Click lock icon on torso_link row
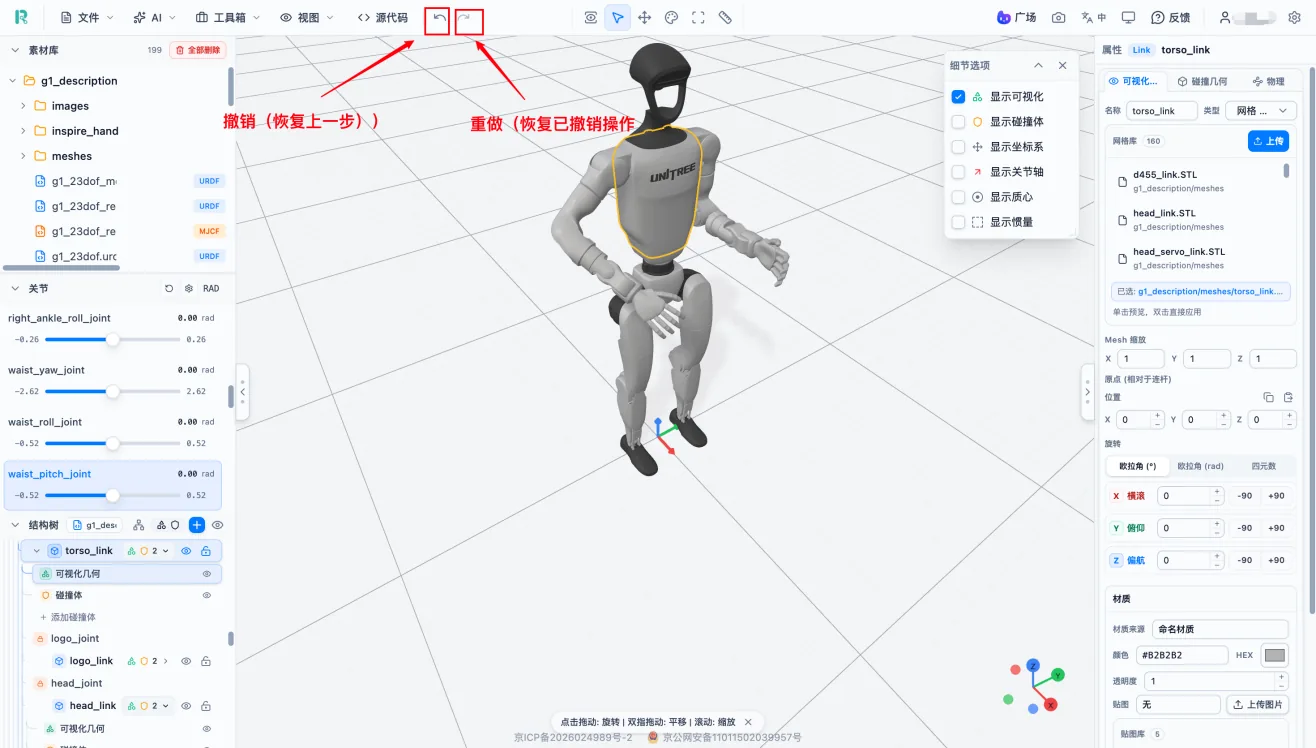This screenshot has height=748, width=1316. [206, 551]
